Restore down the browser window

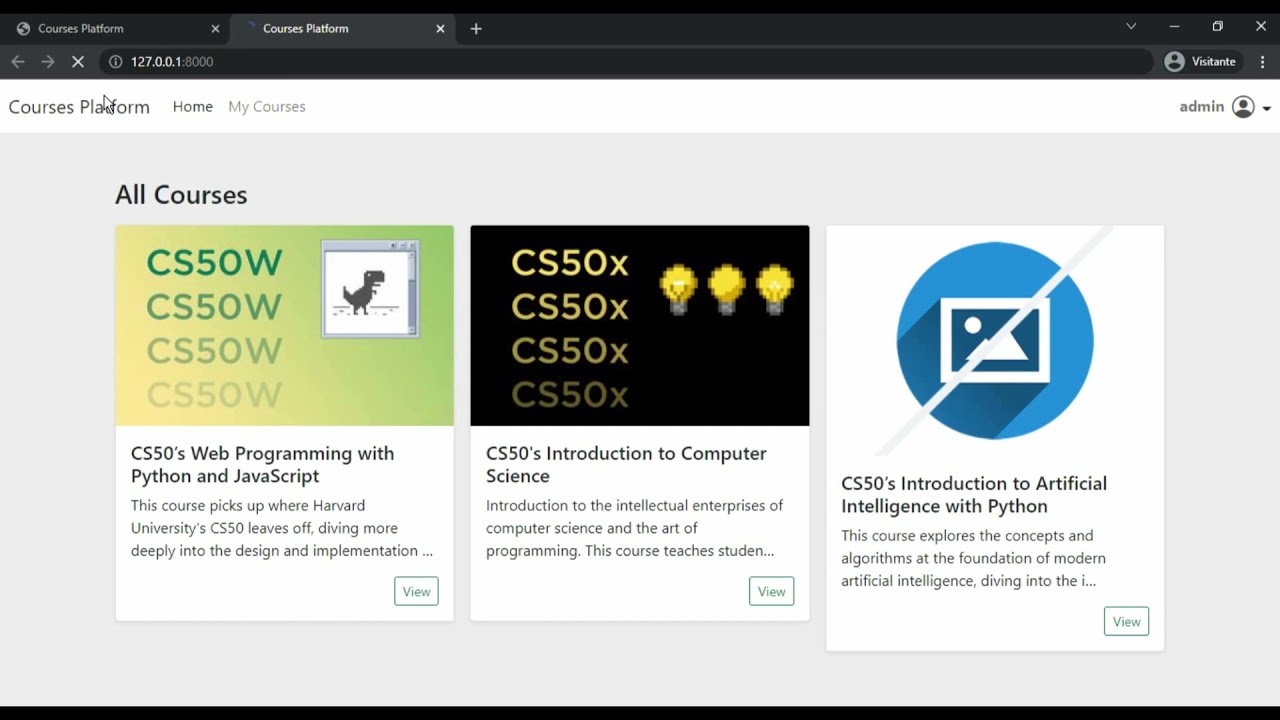pos(1218,27)
